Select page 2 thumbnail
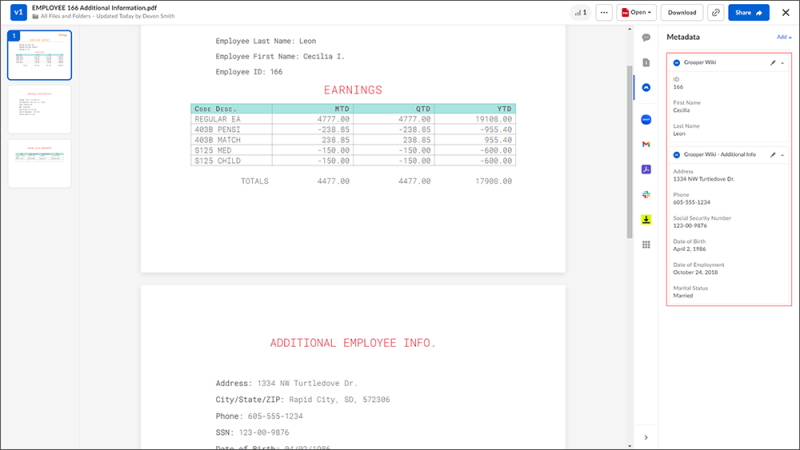Screen dimensions: 800x450 39,109
